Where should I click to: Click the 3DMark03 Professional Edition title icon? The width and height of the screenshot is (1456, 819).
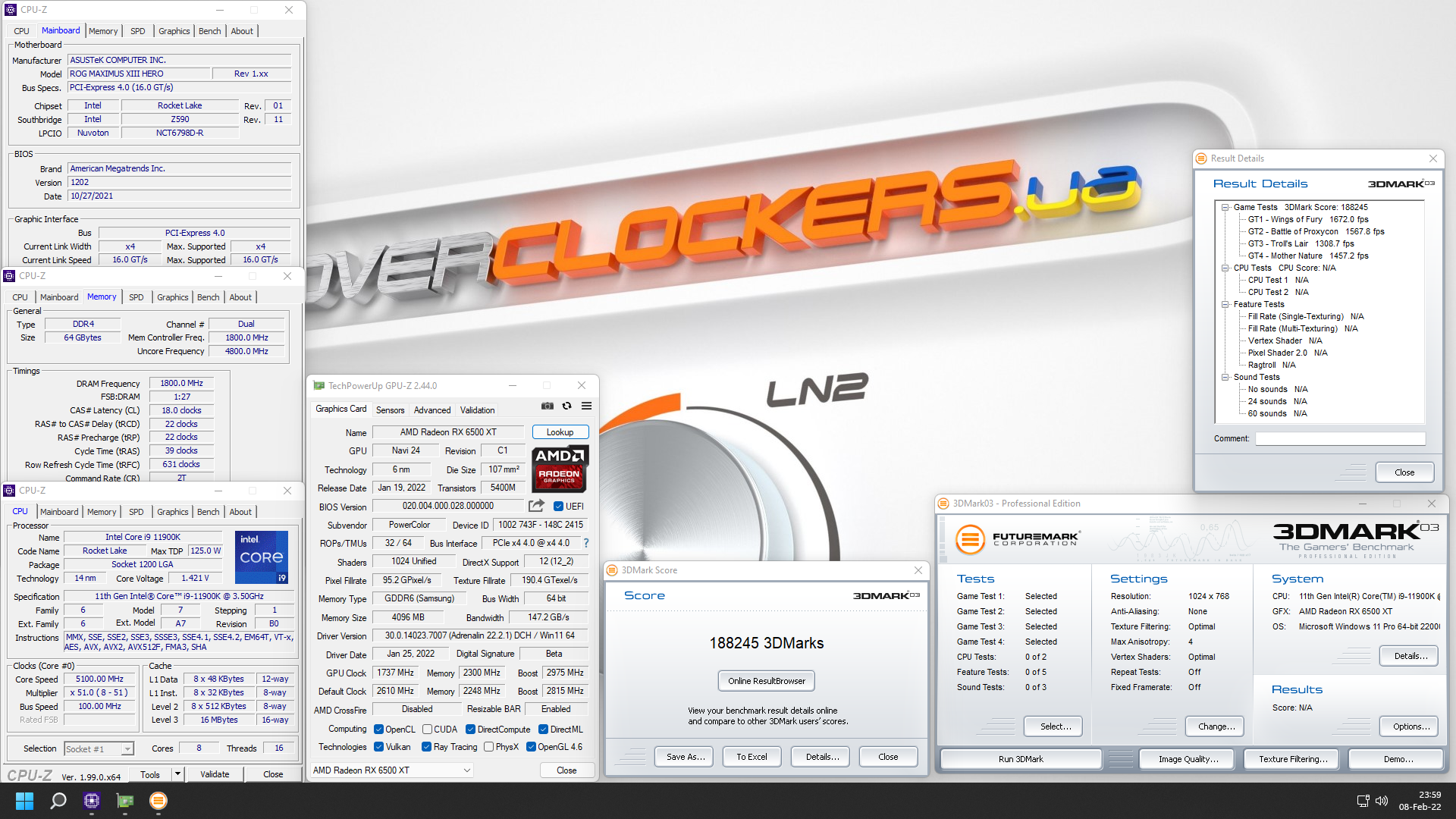pyautogui.click(x=943, y=504)
